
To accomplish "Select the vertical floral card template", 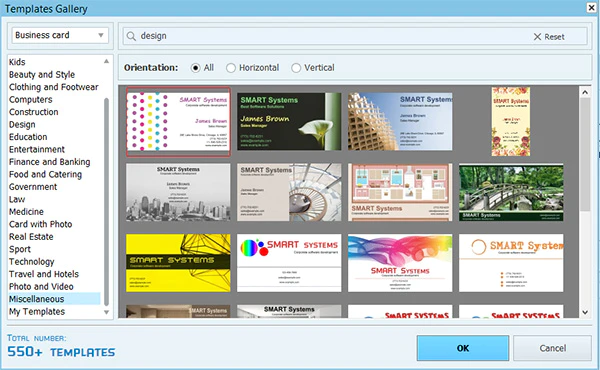I will coord(511,121).
